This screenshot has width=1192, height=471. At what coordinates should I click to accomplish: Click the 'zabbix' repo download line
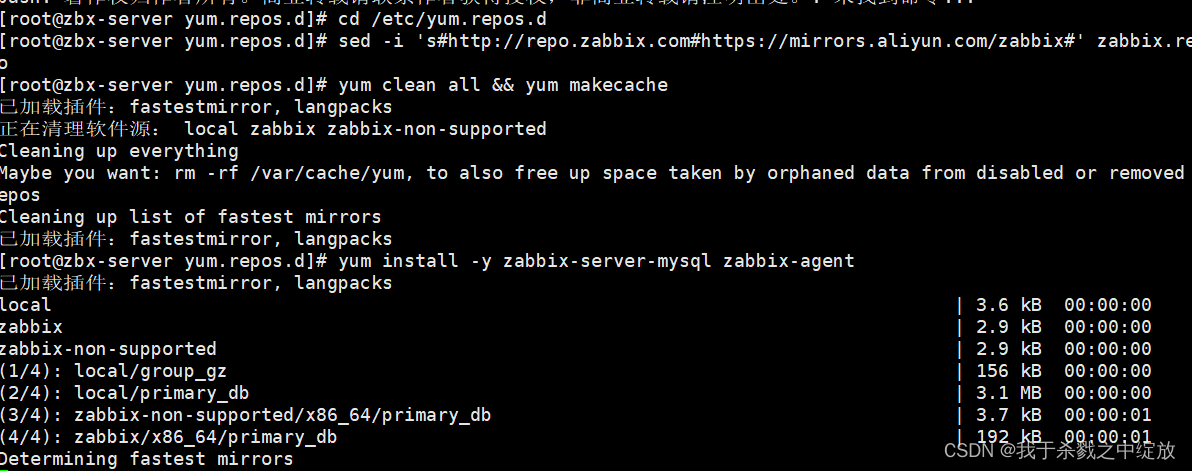(575, 327)
